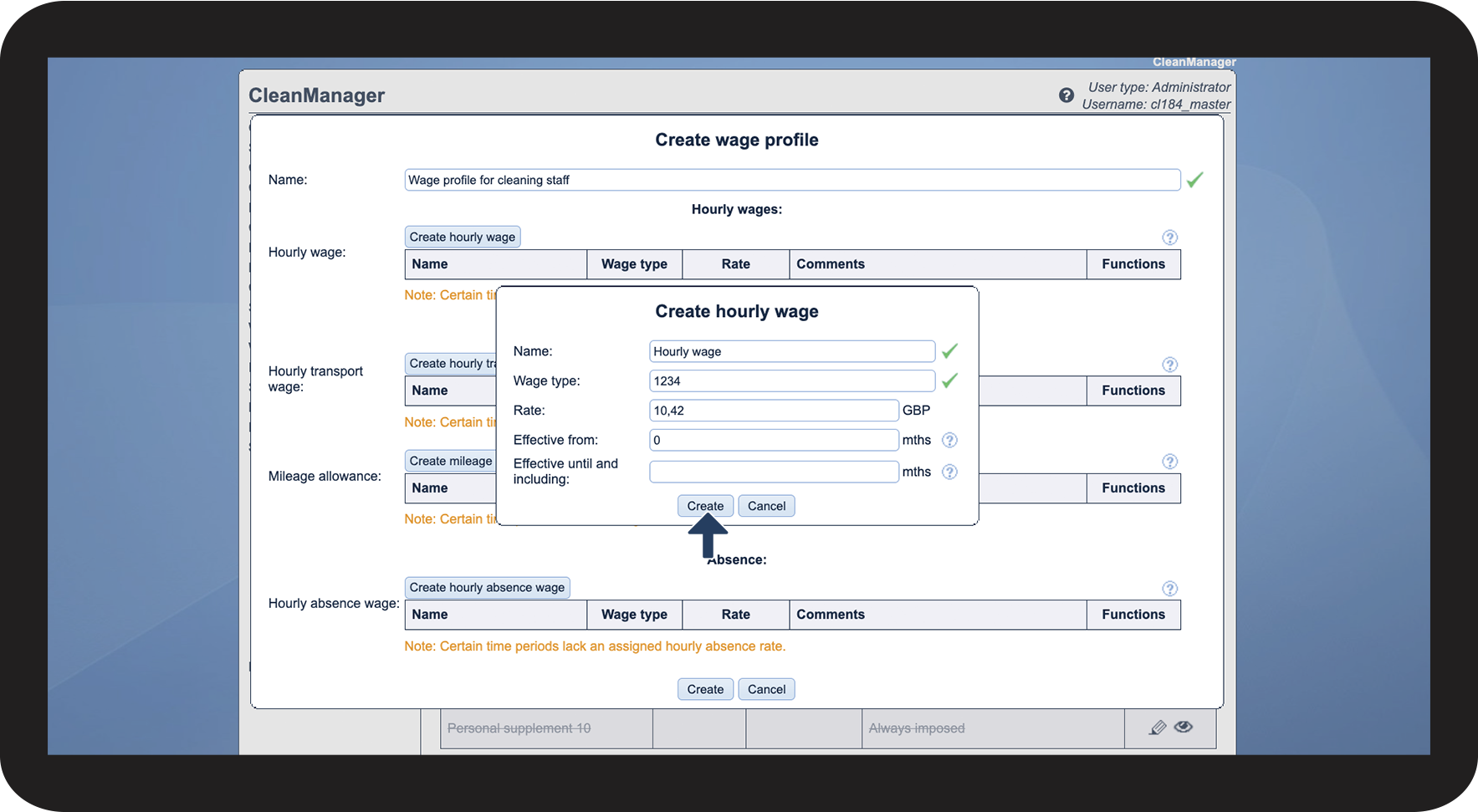The width and height of the screenshot is (1478, 812).
Task: Click Create in the hourly wage dialog
Action: coord(705,506)
